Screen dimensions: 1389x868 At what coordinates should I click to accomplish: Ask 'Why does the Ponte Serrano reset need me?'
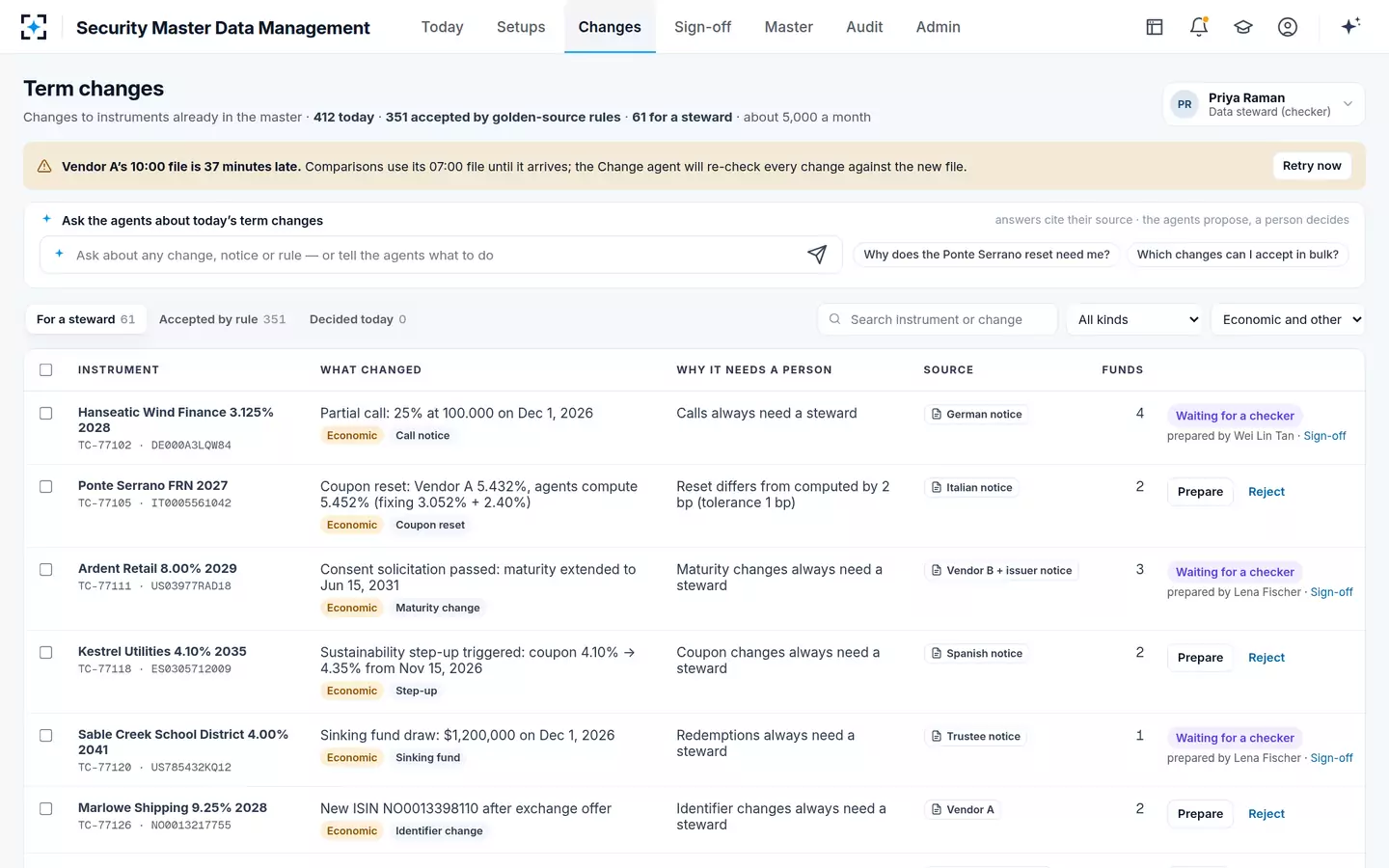987,255
